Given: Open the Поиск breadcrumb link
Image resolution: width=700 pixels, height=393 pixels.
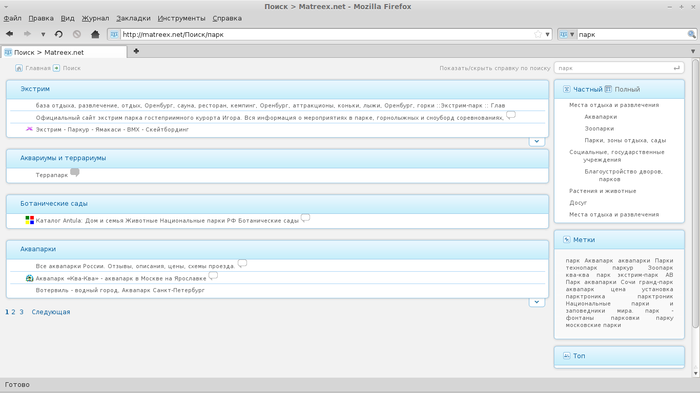Looking at the screenshot, I should pyautogui.click(x=71, y=68).
